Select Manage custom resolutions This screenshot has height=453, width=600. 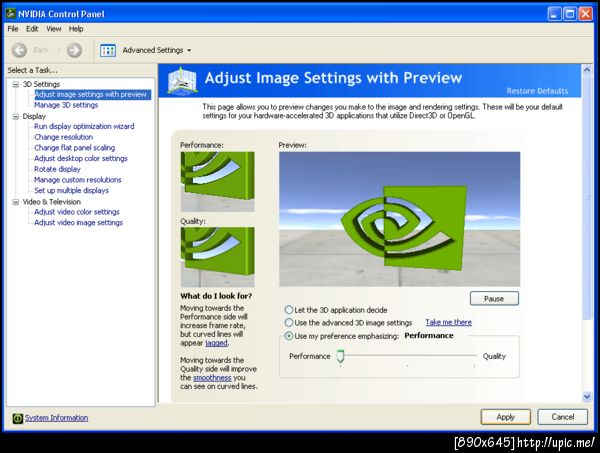[x=78, y=180]
